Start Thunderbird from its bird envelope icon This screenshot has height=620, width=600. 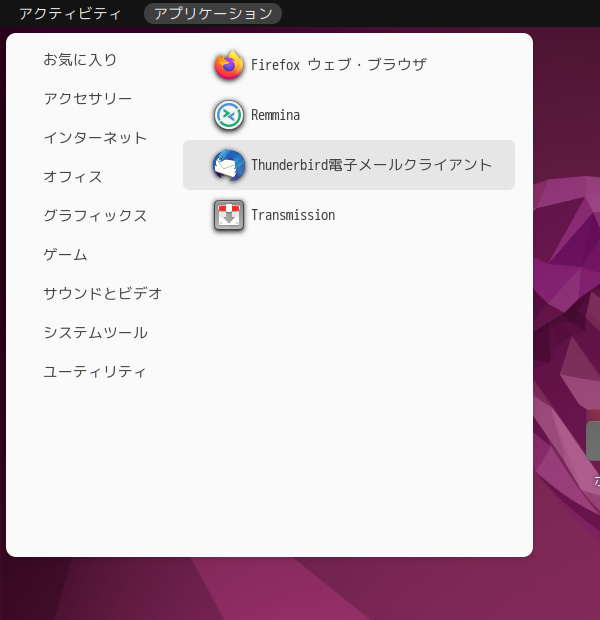(229, 165)
